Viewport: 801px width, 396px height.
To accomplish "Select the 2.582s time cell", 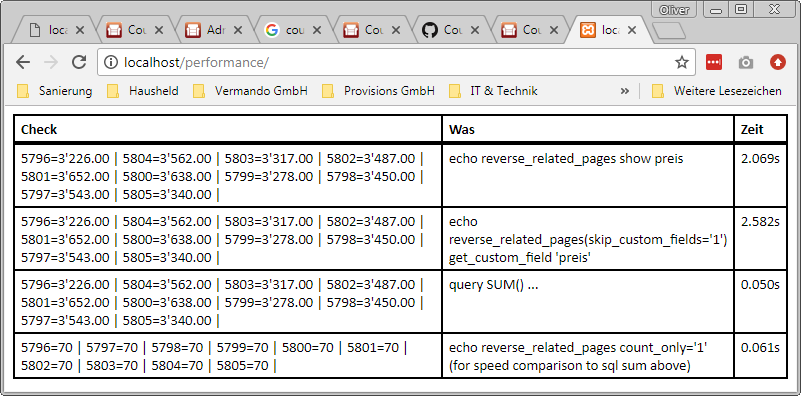I will tap(761, 239).
